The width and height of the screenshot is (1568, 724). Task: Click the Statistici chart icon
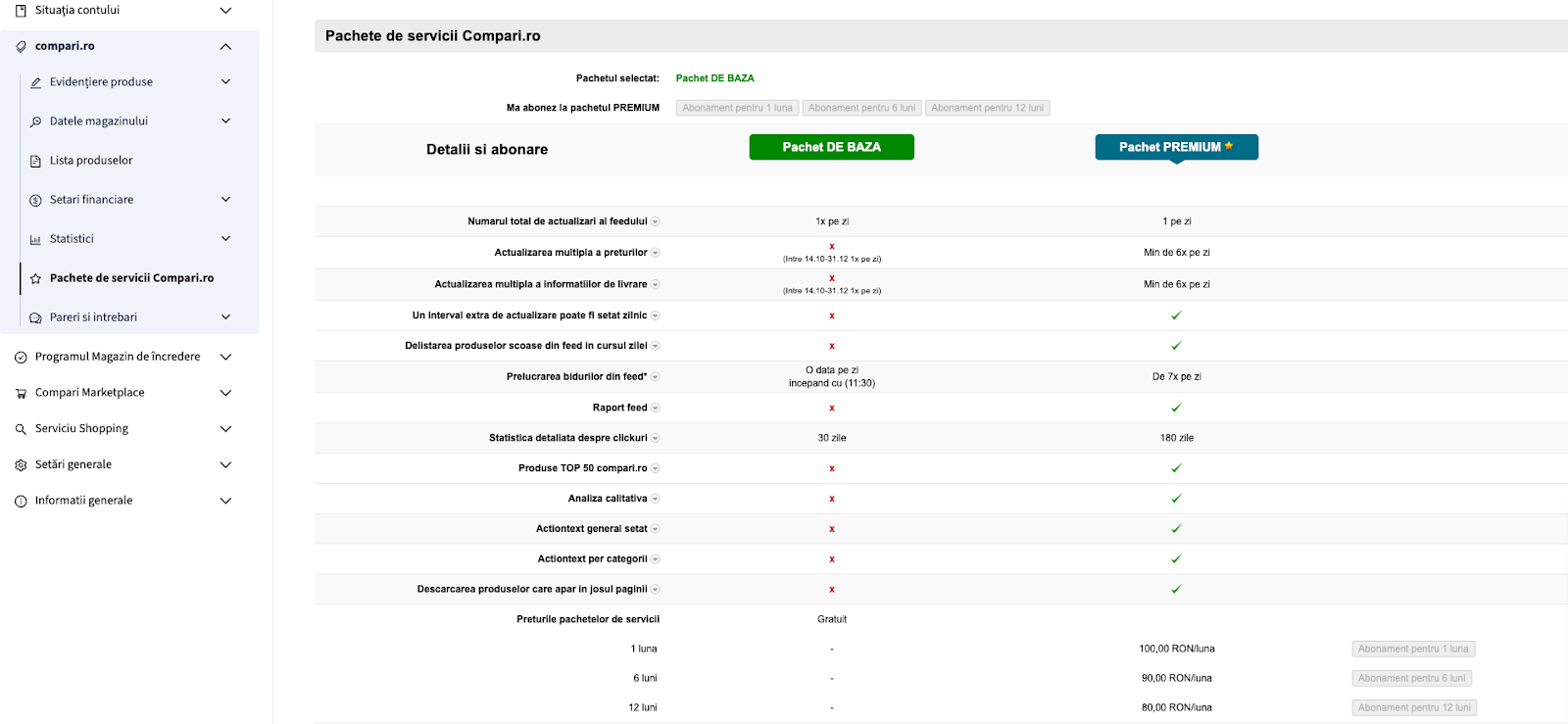click(x=35, y=239)
